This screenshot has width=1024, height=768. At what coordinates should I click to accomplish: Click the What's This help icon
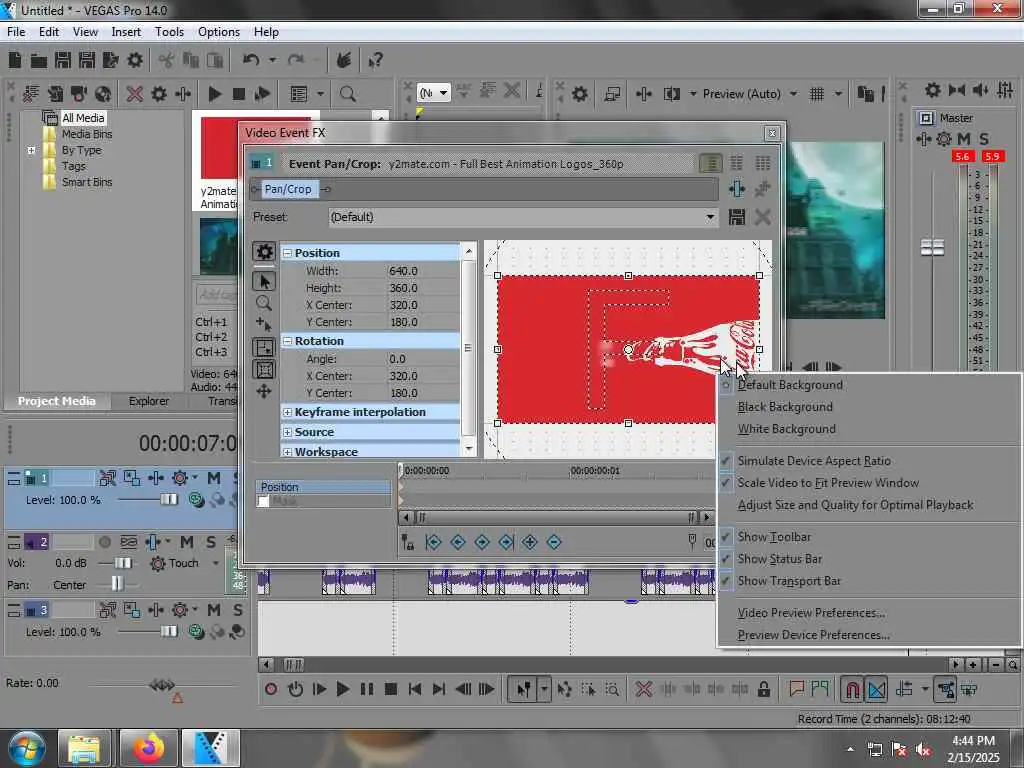click(375, 61)
